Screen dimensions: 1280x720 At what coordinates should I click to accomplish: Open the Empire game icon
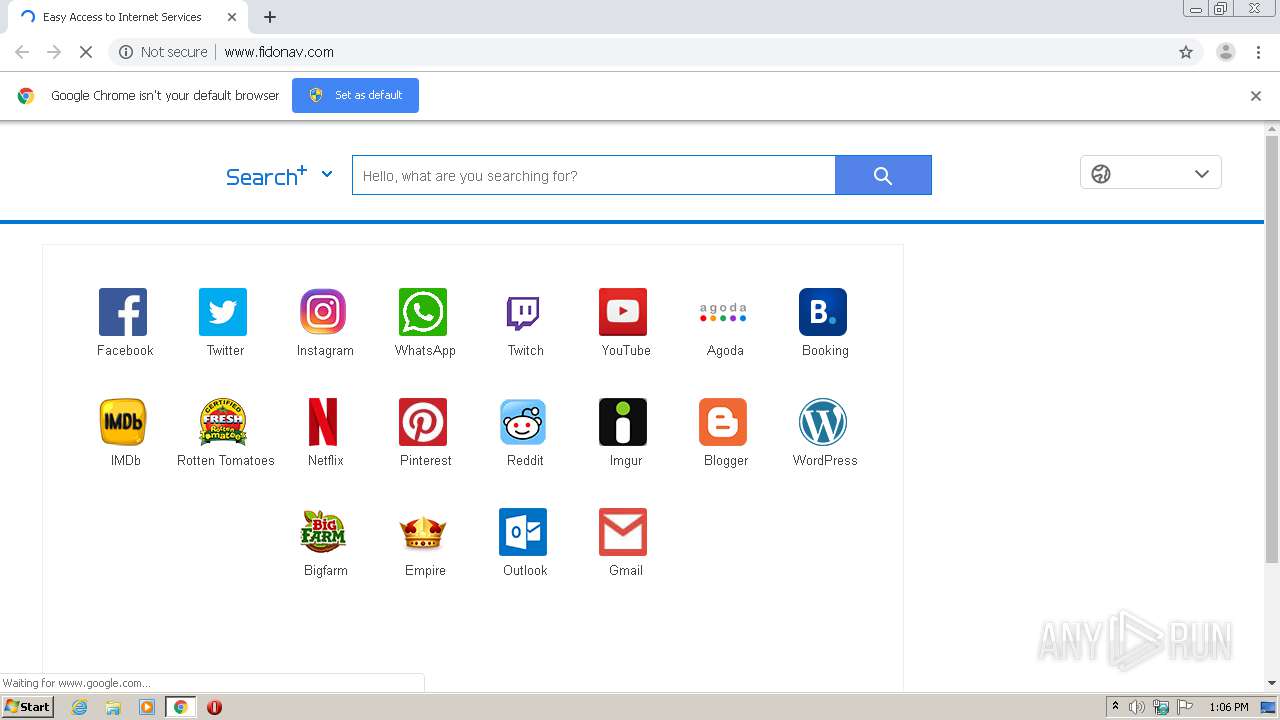[423, 532]
